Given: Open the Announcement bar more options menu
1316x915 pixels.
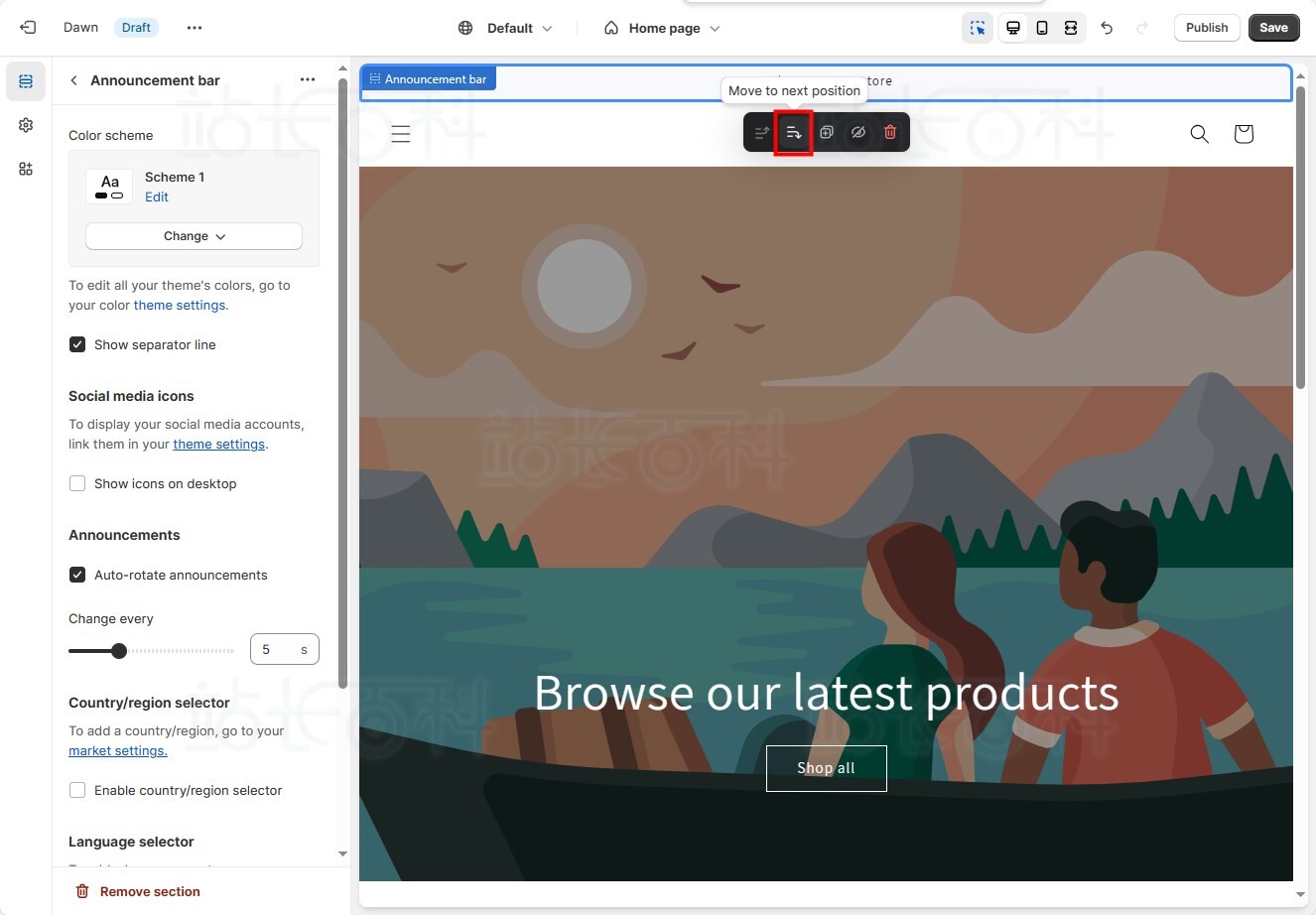Looking at the screenshot, I should coord(308,80).
